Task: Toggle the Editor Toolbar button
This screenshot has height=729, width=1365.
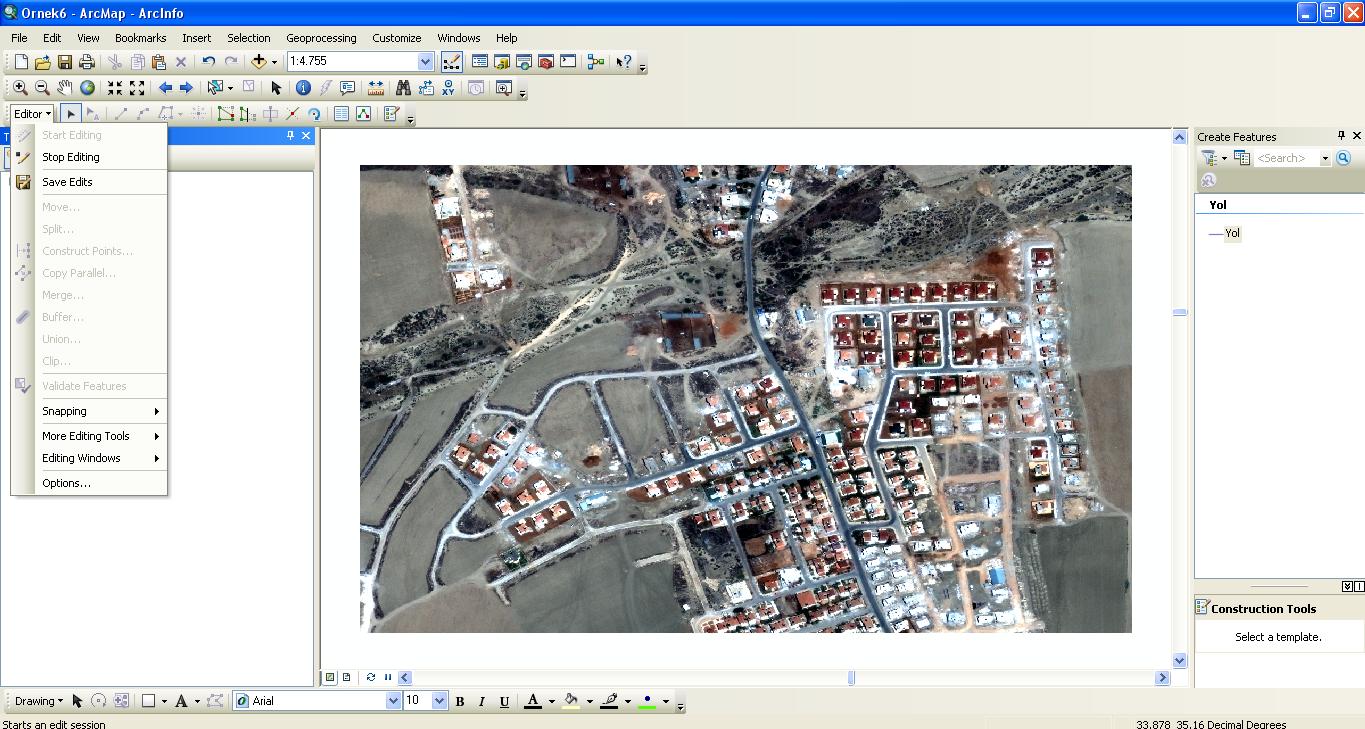Action: (x=451, y=62)
